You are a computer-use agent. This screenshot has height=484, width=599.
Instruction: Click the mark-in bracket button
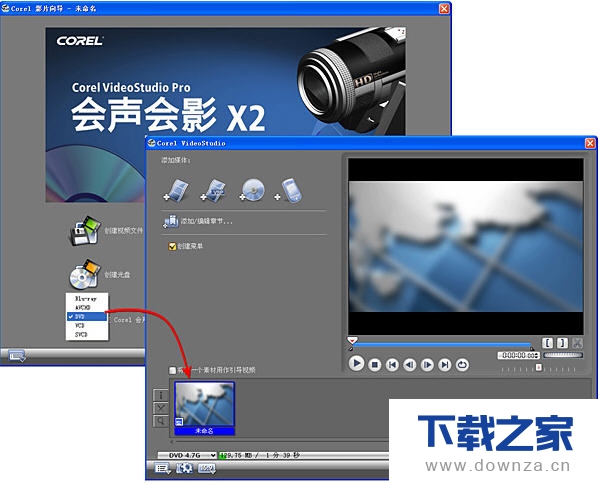coord(547,343)
